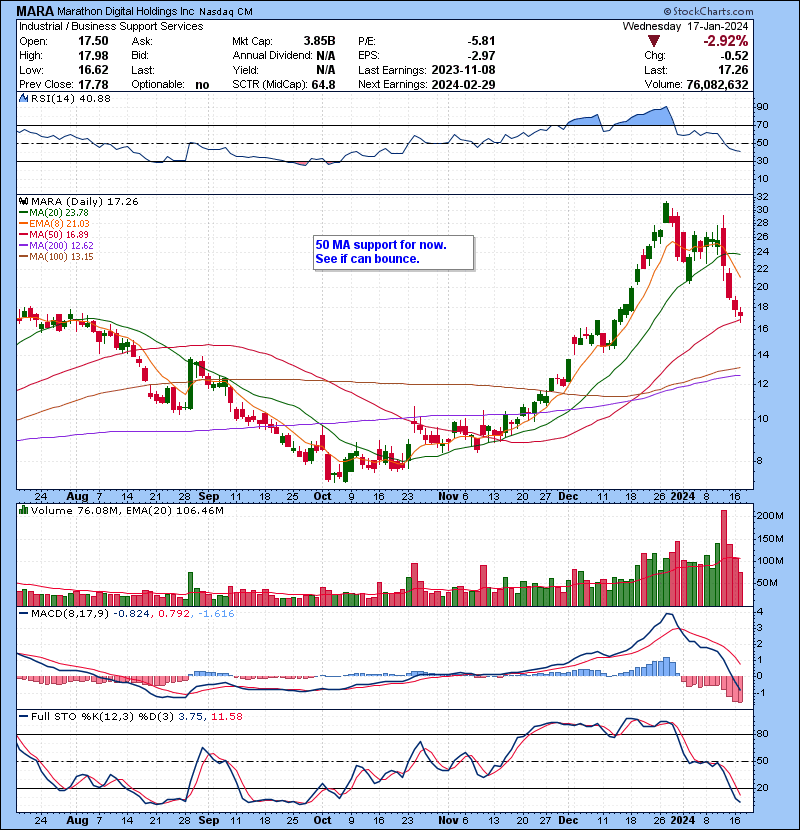Select the MACD histogram value -1.616
800x830 pixels.
click(x=216, y=614)
